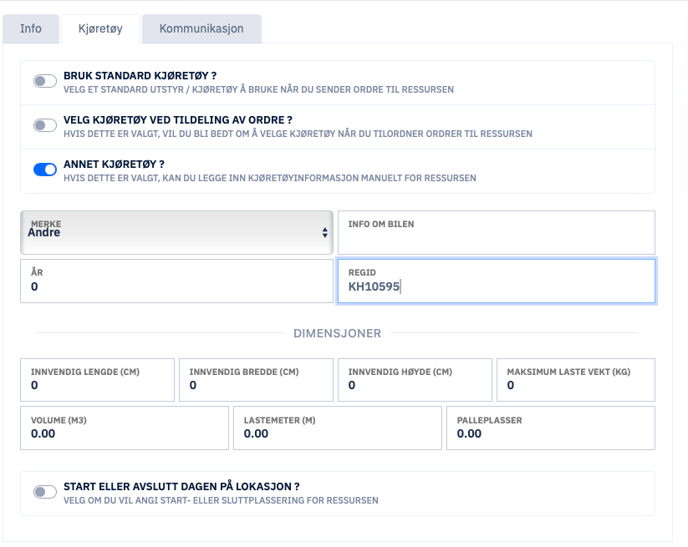Click the Merke dropdown arrow icon

(325, 232)
